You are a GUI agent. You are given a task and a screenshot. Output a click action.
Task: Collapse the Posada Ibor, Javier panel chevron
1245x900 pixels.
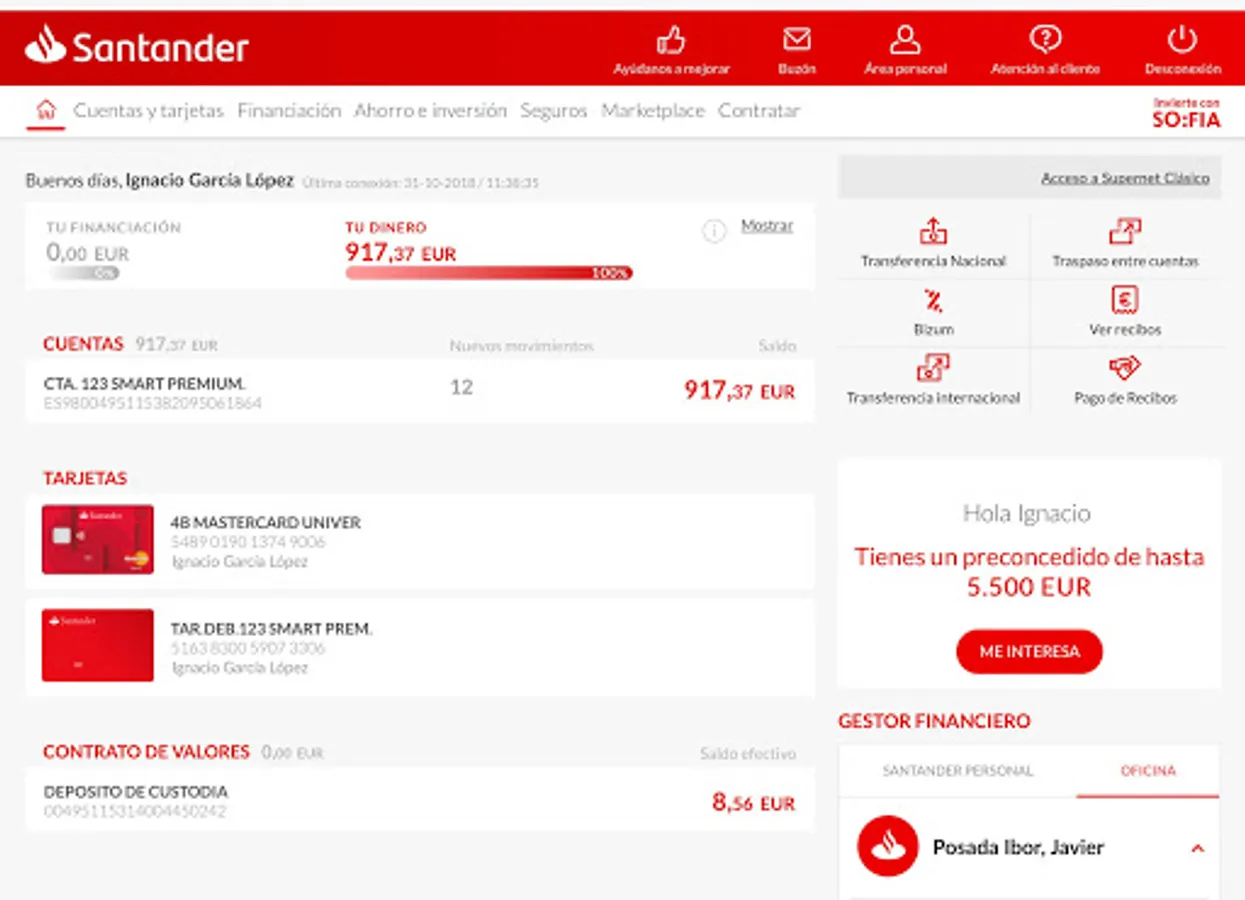[x=1197, y=848]
